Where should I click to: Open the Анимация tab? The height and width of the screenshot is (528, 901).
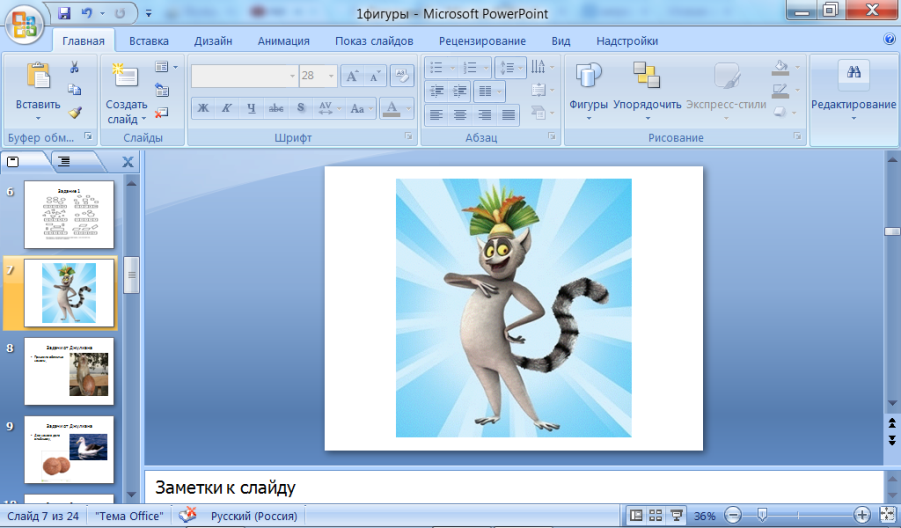click(x=283, y=41)
